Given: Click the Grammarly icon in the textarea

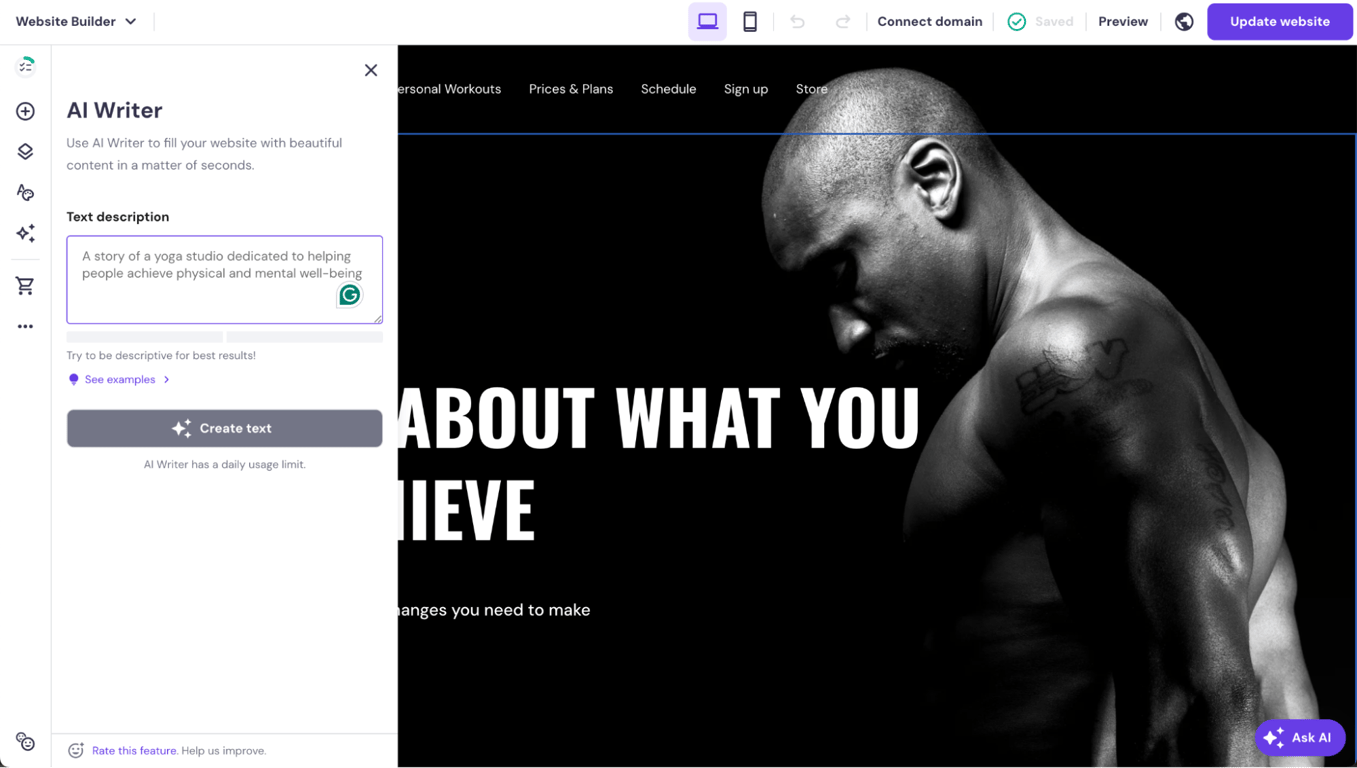Looking at the screenshot, I should point(349,295).
